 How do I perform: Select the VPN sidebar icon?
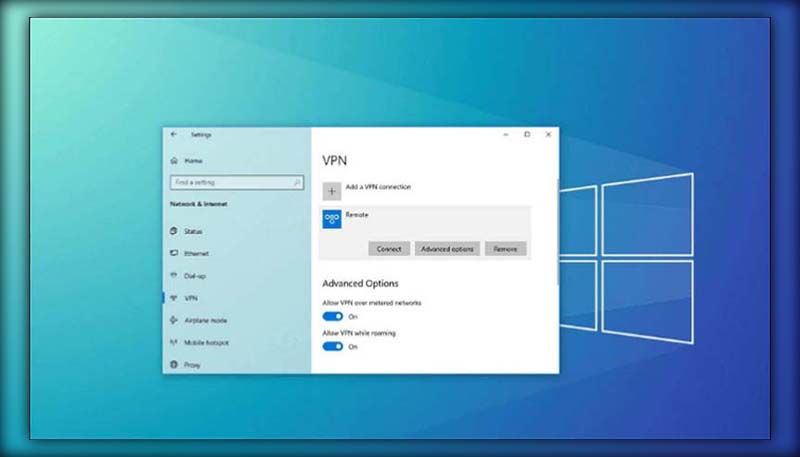(x=174, y=298)
